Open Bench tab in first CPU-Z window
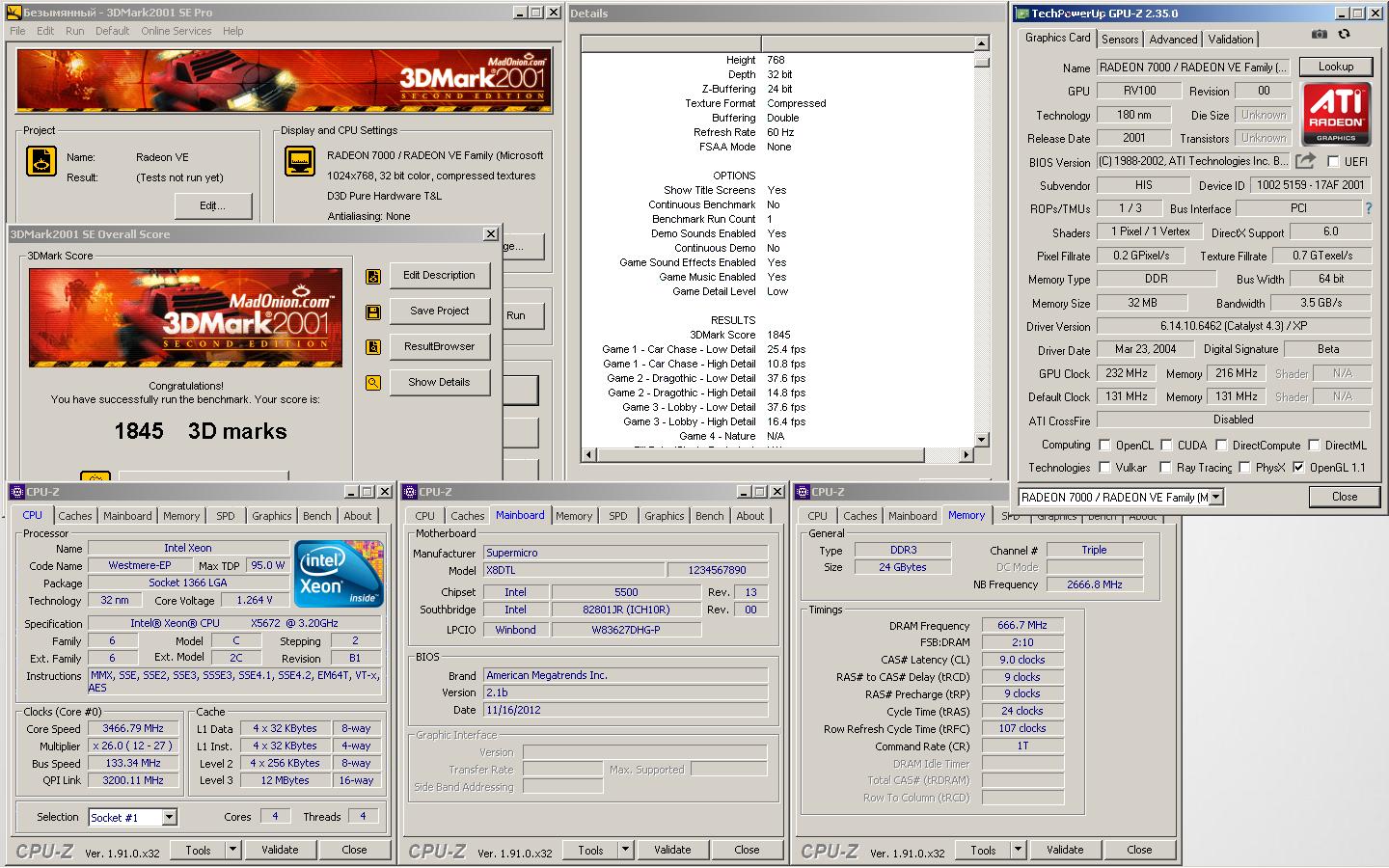The image size is (1389, 868). (x=316, y=516)
